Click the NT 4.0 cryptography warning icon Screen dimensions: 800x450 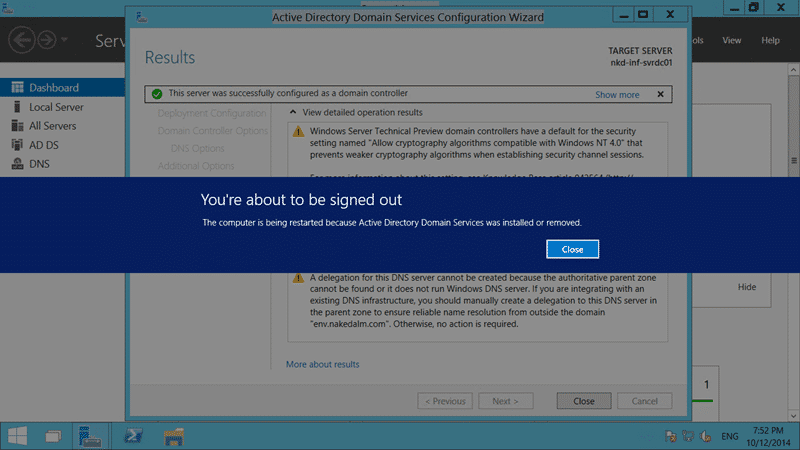point(298,132)
